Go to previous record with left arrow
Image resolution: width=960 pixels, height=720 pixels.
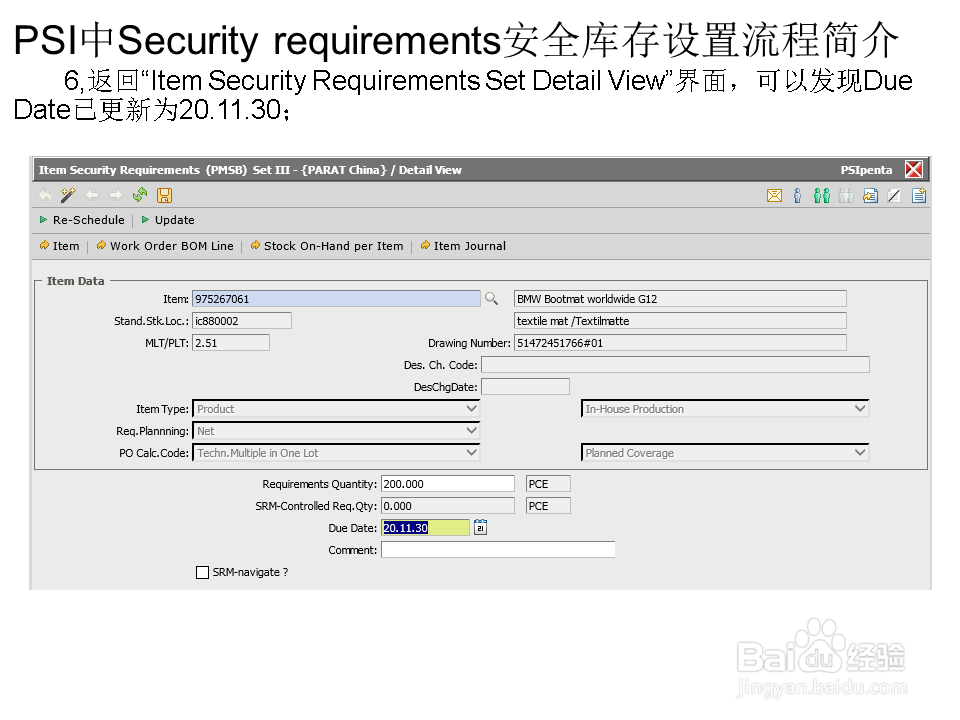coord(92,195)
